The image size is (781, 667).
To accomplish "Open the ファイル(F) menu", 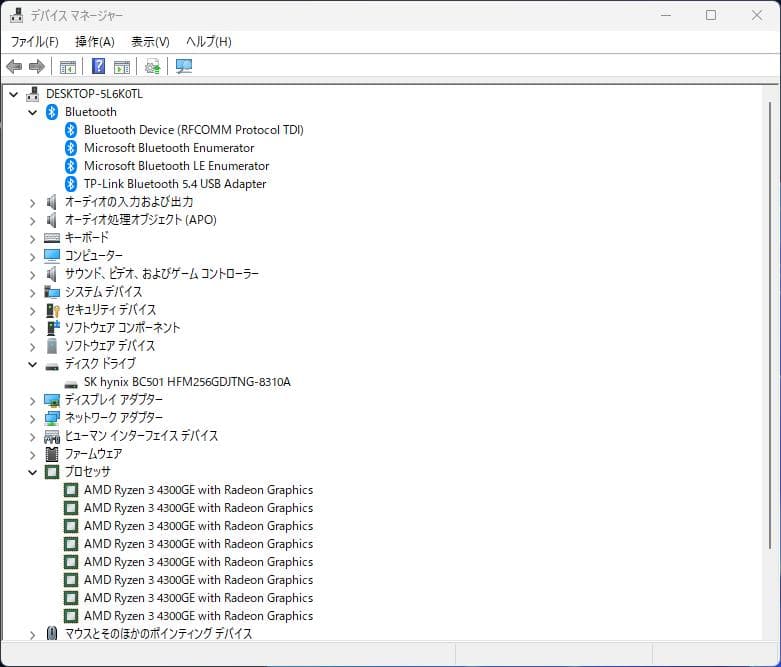I will click(34, 41).
